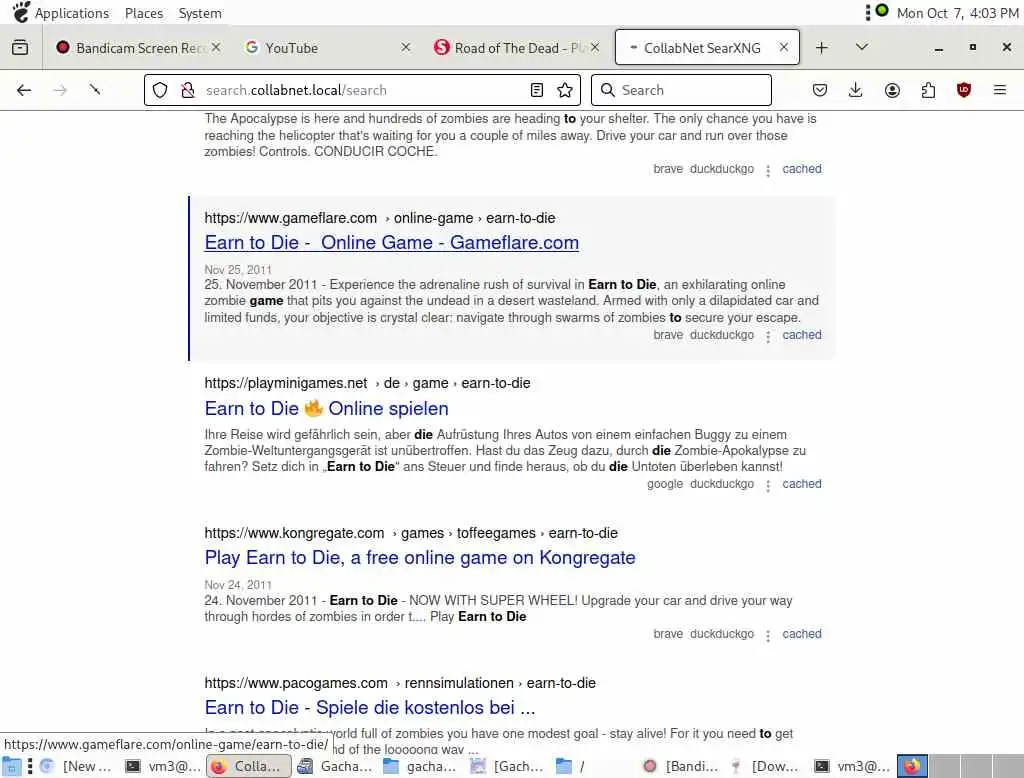Open cached link of the CONDUCIR COCHE result
The width and height of the screenshot is (1024, 778).
click(802, 169)
